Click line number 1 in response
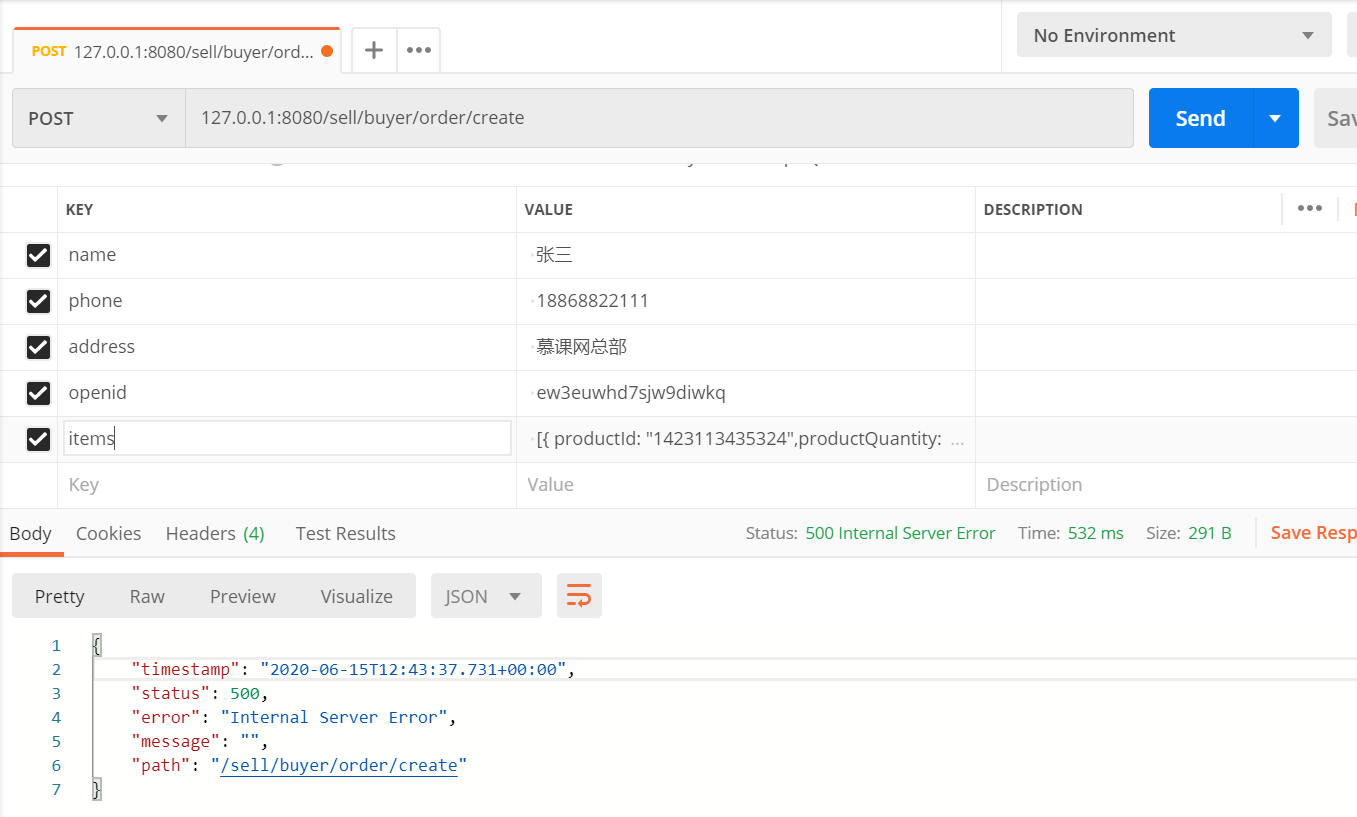 click(x=57, y=645)
